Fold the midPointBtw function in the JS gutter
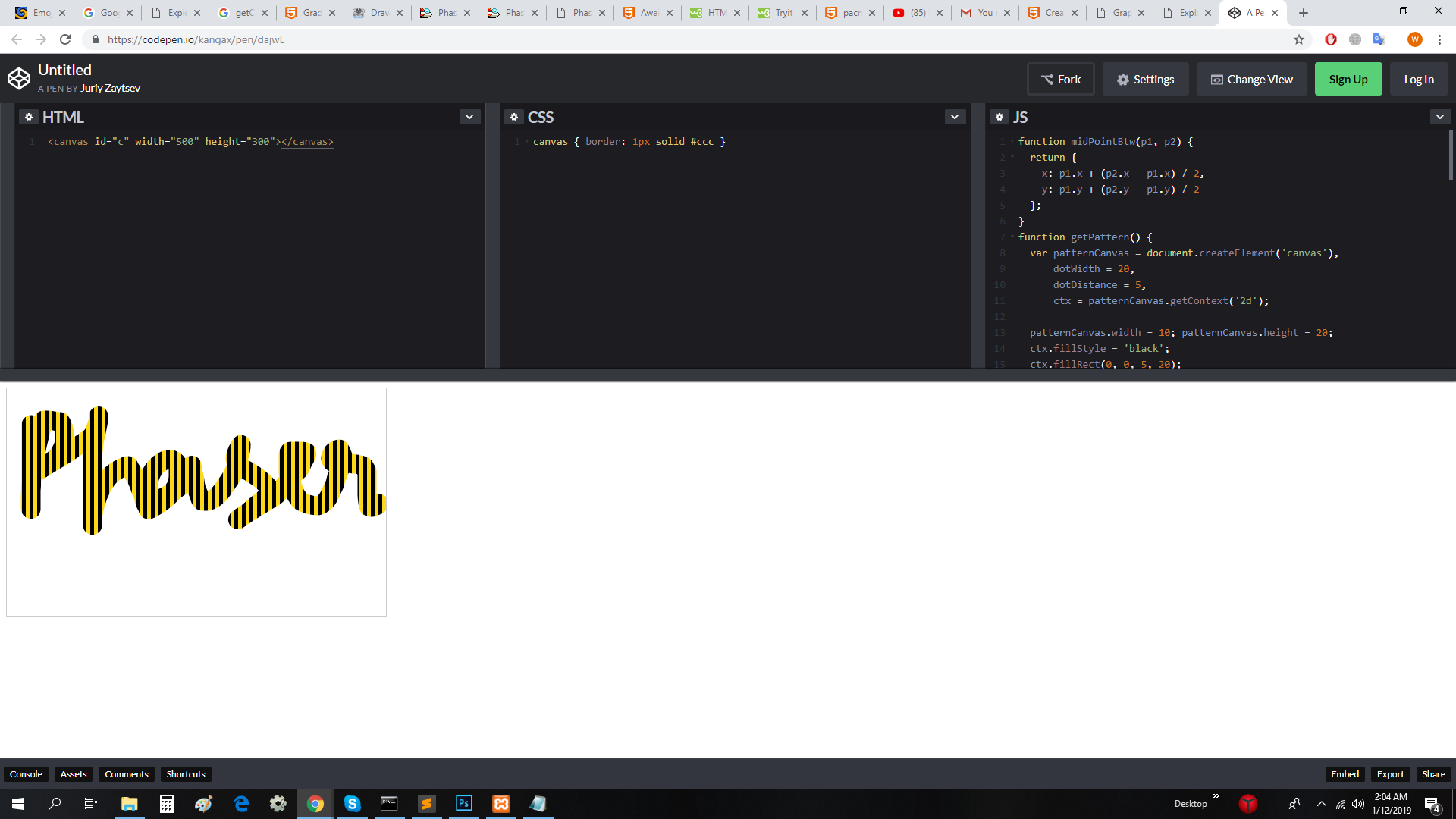The width and height of the screenshot is (1456, 819). pyautogui.click(x=1012, y=142)
